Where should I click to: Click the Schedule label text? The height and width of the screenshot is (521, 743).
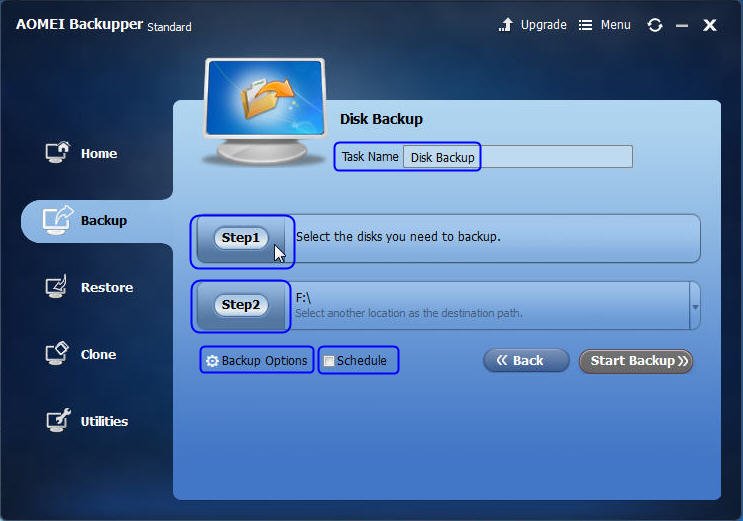pyautogui.click(x=362, y=361)
